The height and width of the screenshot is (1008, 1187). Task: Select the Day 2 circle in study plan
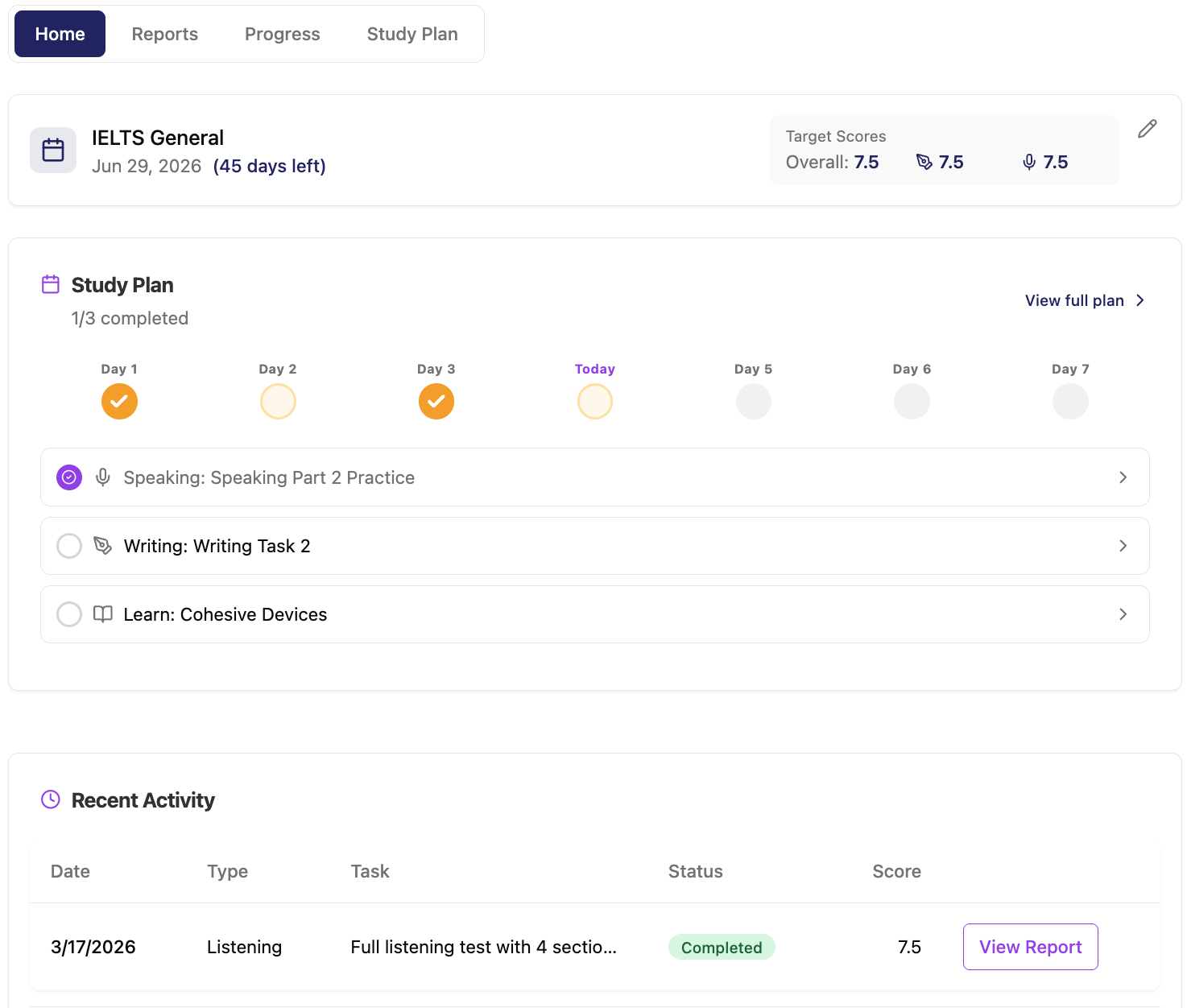pos(278,401)
